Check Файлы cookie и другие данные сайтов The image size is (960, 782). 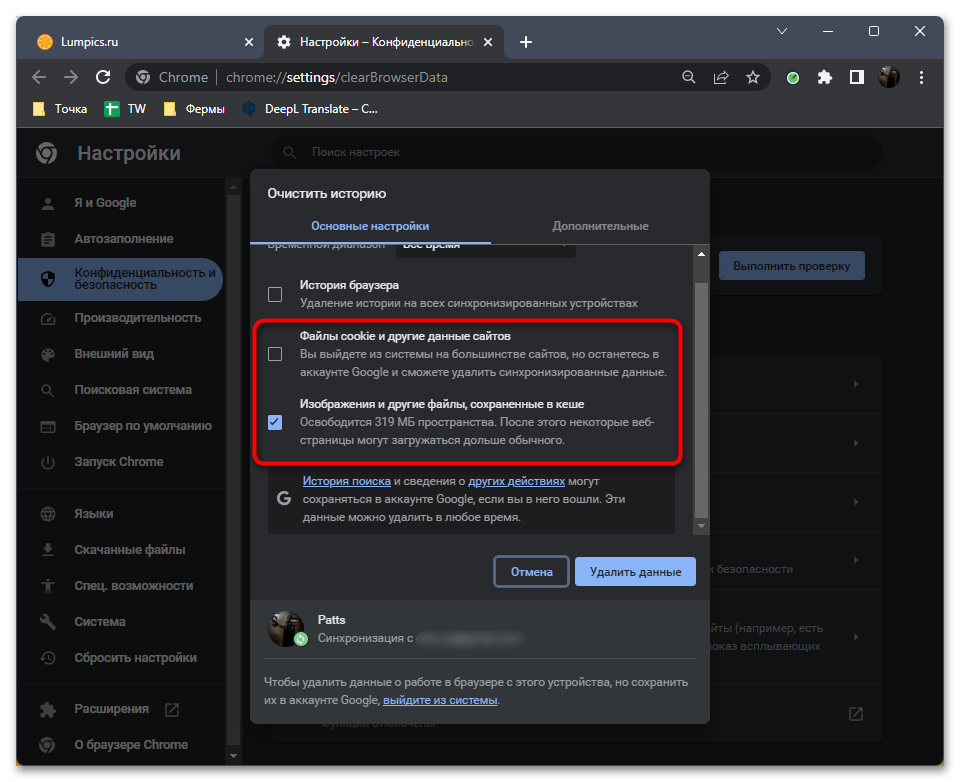(275, 354)
